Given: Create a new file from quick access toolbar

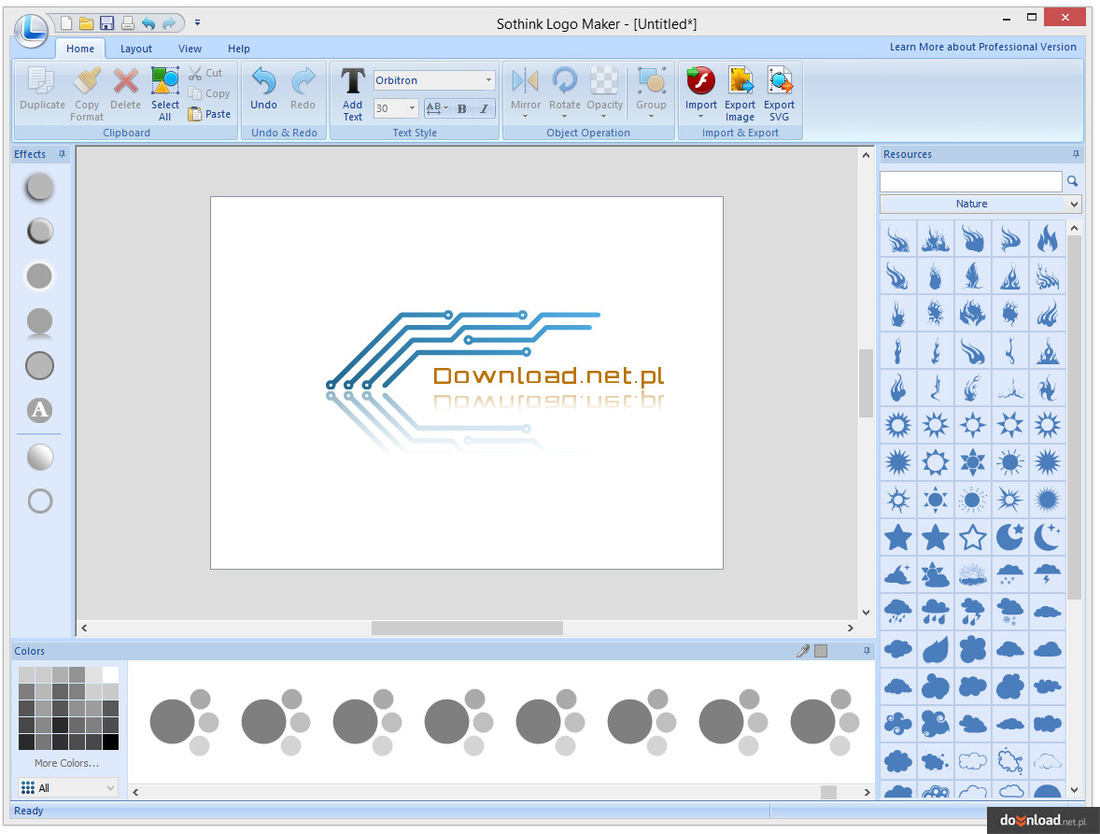Looking at the screenshot, I should (66, 23).
